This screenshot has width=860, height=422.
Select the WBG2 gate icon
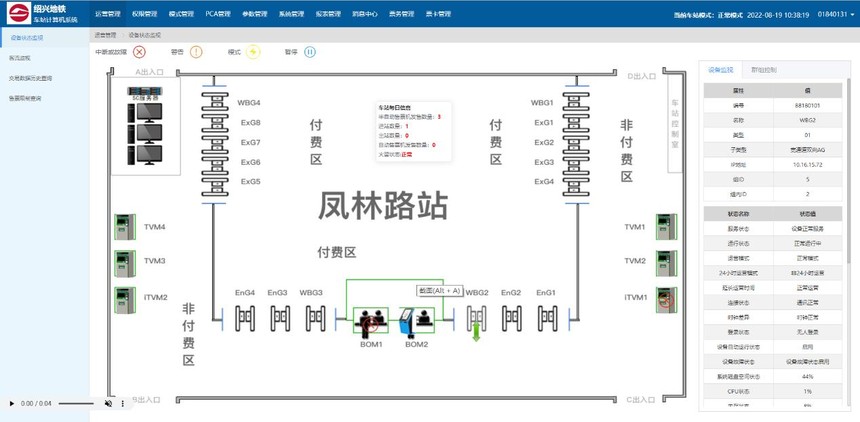[x=477, y=318]
